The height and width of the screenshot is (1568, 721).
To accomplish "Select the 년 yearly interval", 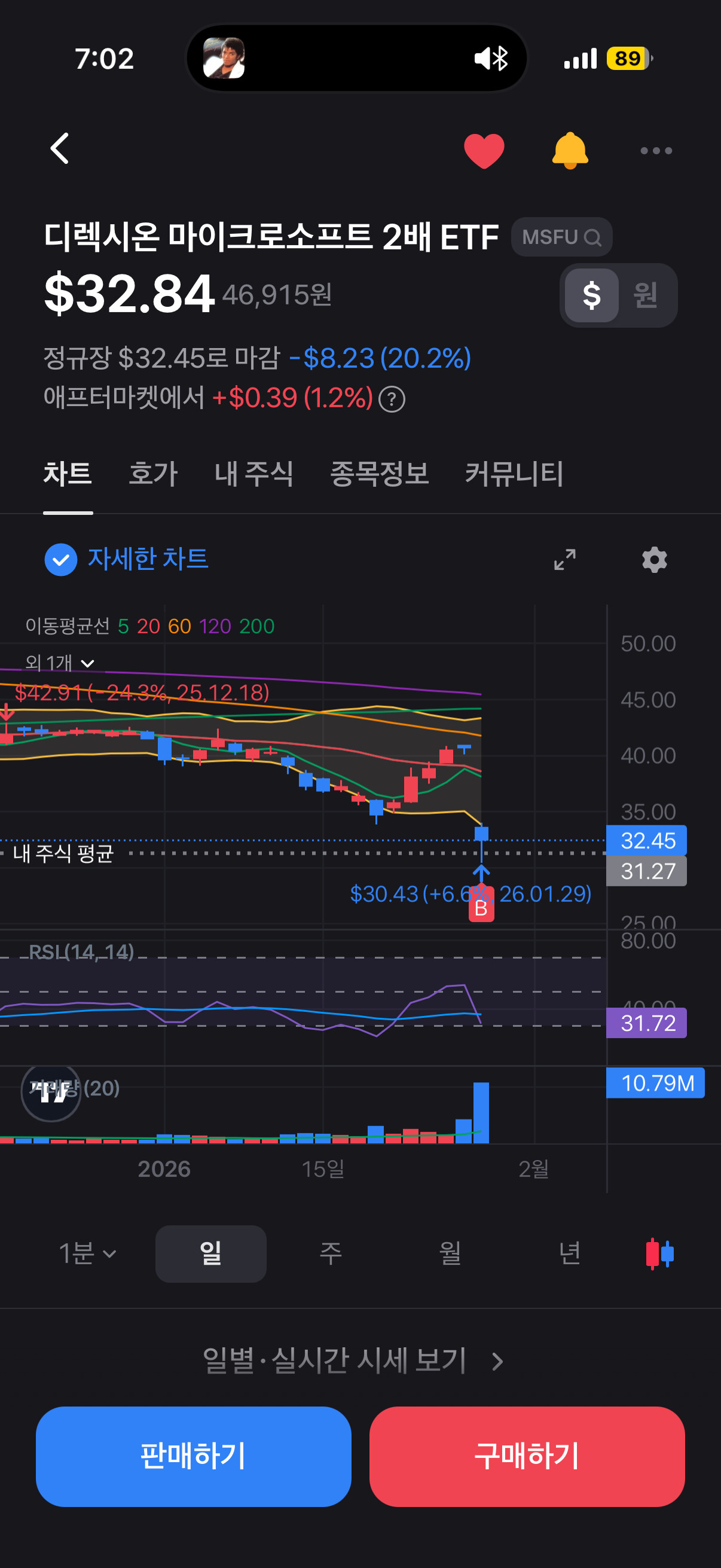I will pyautogui.click(x=569, y=1253).
